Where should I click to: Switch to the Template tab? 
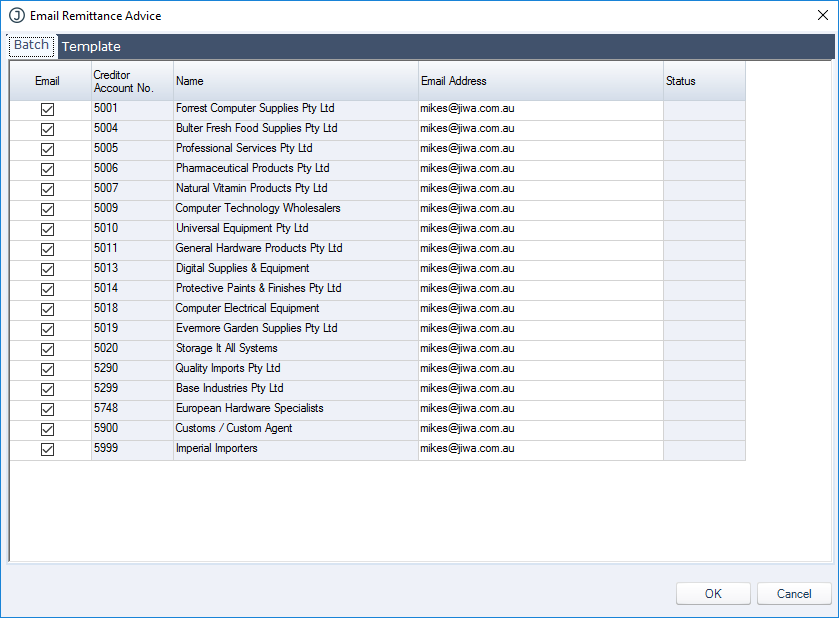pos(91,46)
